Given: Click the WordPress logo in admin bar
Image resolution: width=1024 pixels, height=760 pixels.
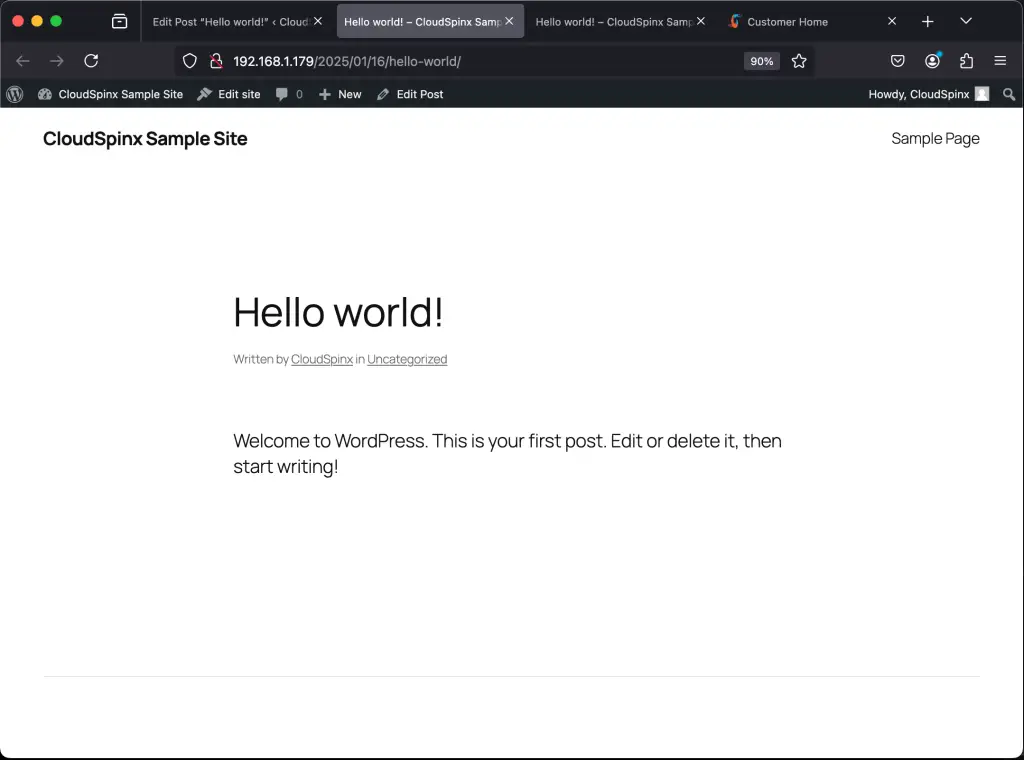Looking at the screenshot, I should click(x=14, y=94).
